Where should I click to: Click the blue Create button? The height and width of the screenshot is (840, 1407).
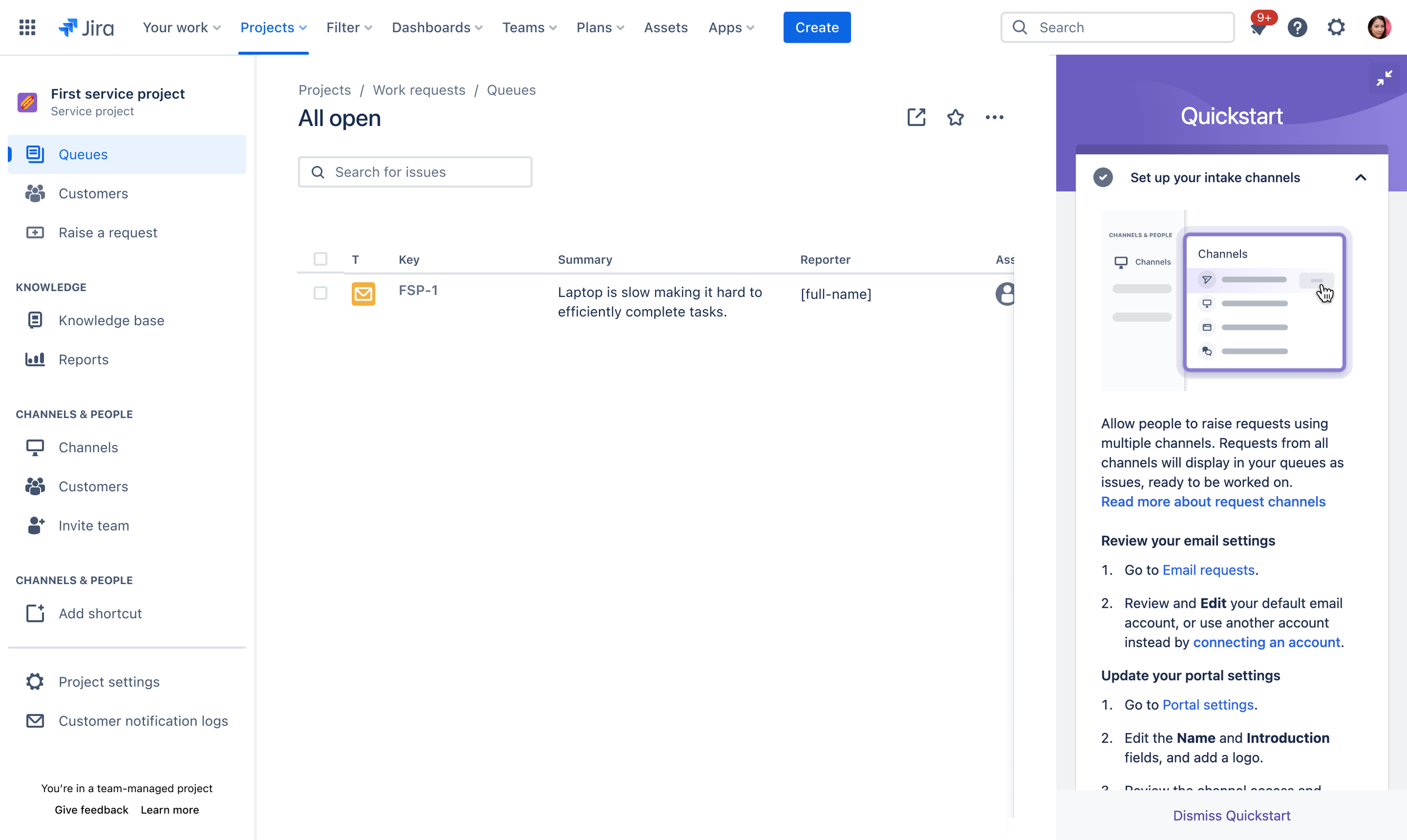pyautogui.click(x=817, y=27)
